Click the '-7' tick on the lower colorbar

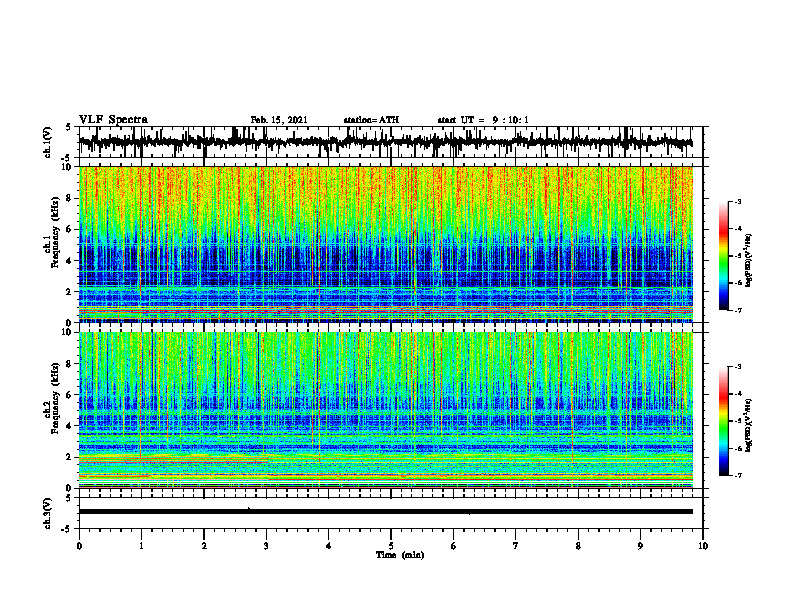tap(737, 476)
